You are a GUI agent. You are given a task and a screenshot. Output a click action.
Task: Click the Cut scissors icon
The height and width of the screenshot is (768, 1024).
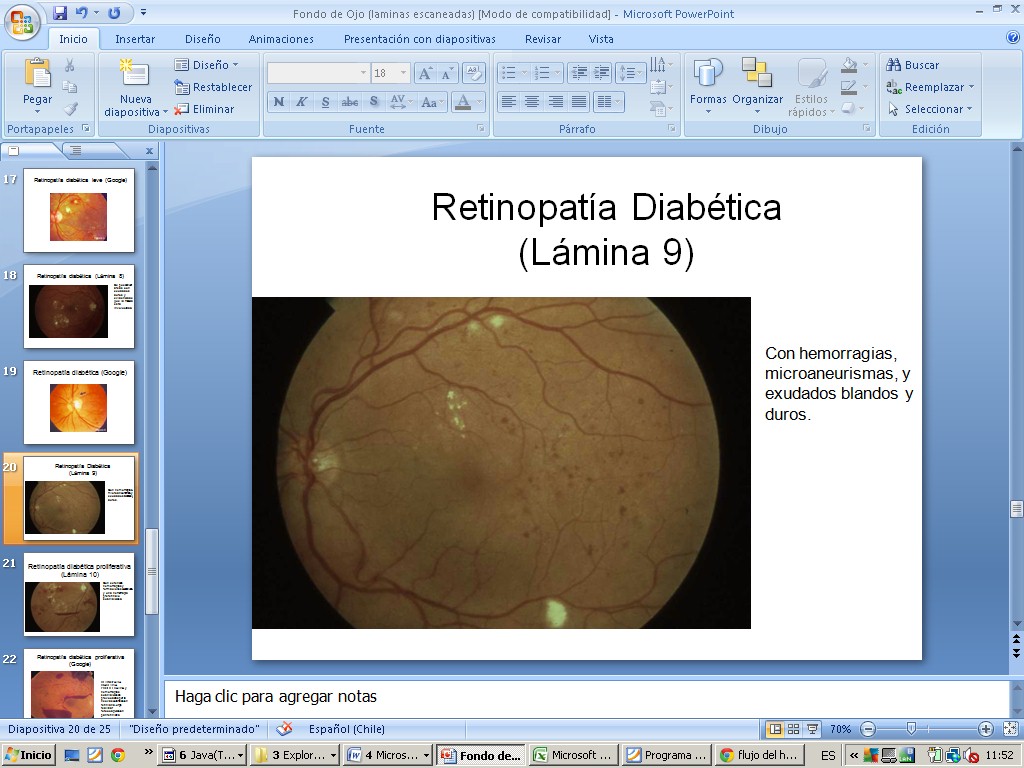[70, 65]
